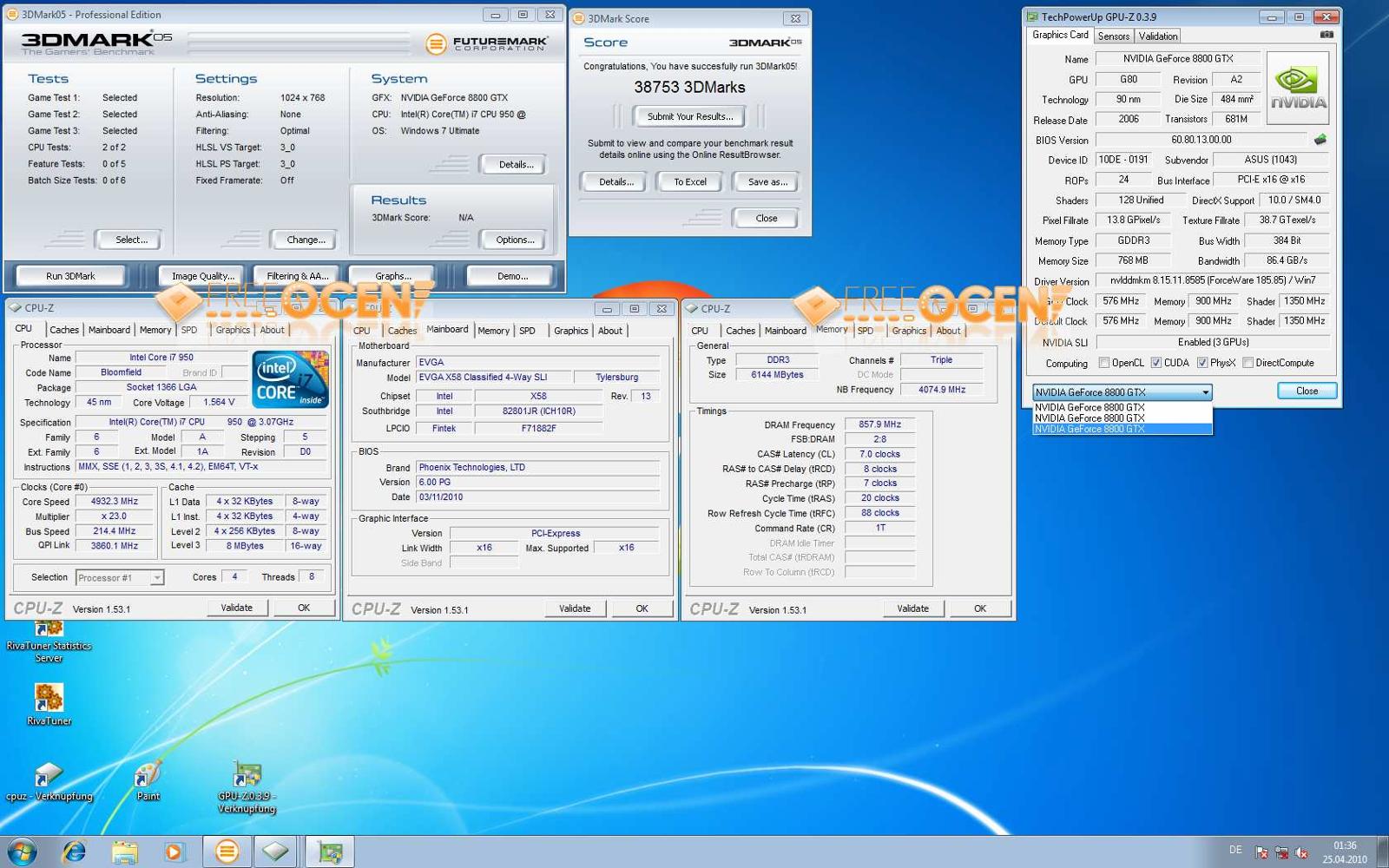Open About tab in the Memory CPU-Z window
This screenshot has height=868, width=1389.
tap(948, 331)
